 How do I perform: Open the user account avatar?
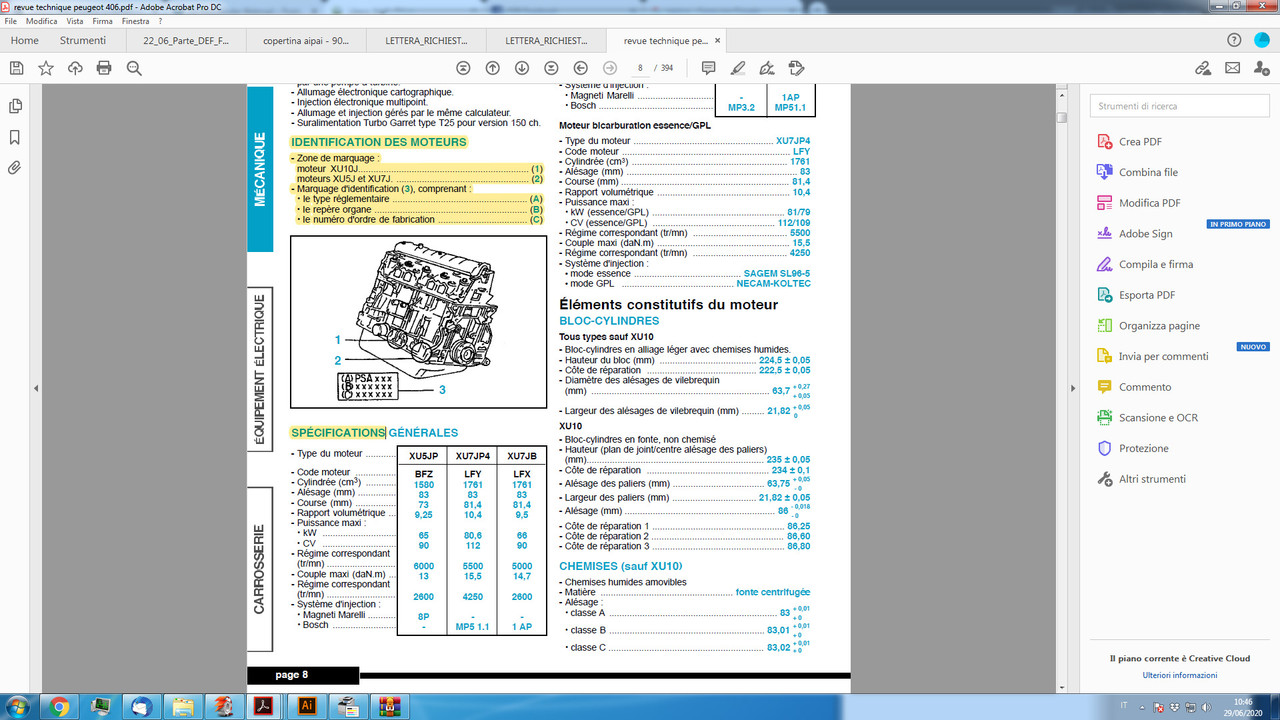click(x=1261, y=40)
